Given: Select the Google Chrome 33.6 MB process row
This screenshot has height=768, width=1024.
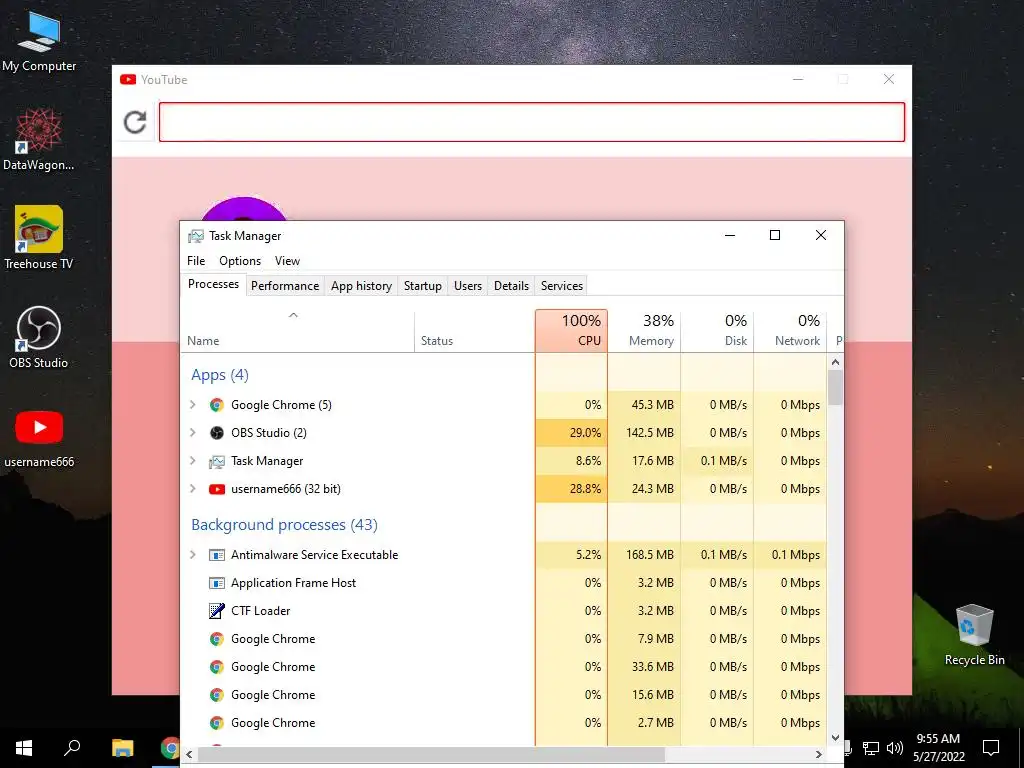Looking at the screenshot, I should click(x=504, y=667).
